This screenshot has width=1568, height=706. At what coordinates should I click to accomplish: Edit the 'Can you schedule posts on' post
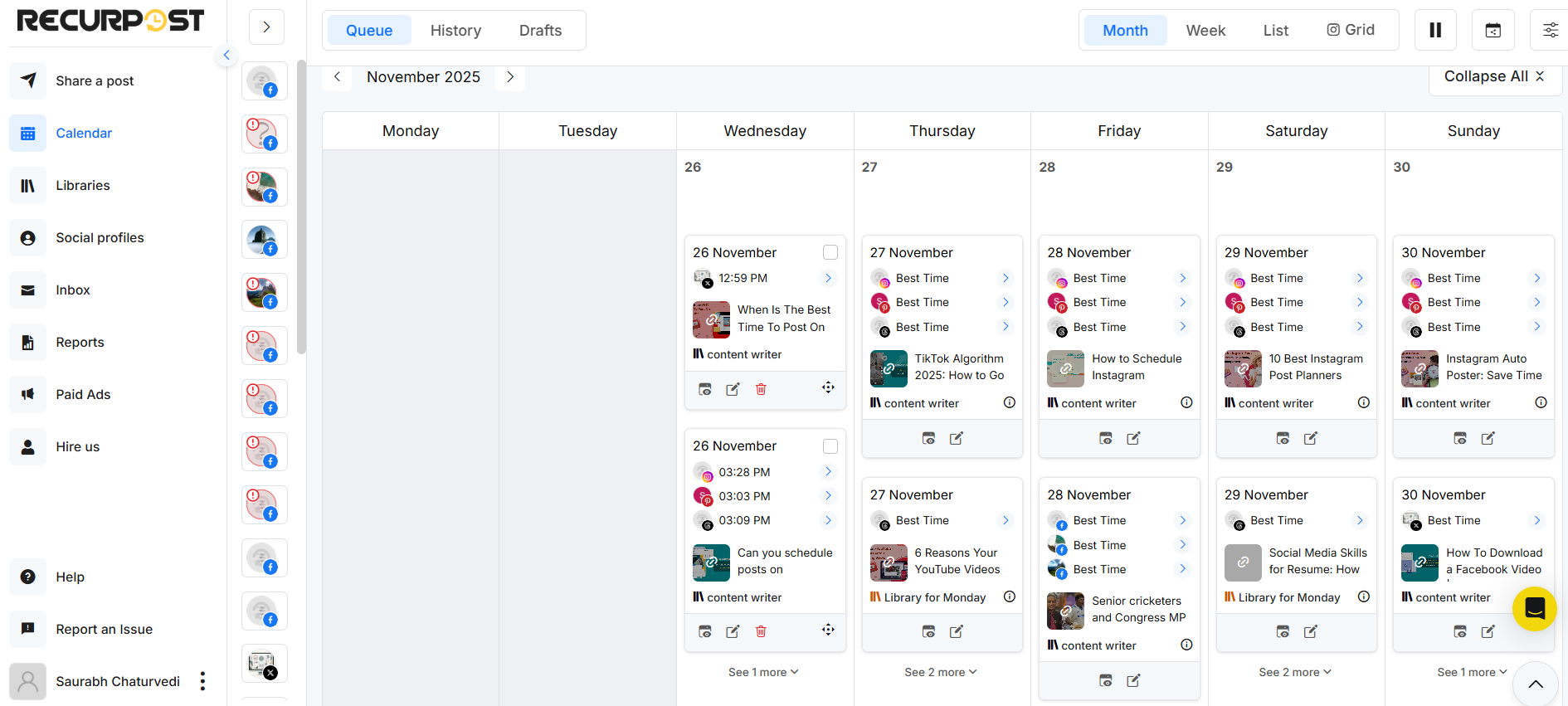click(733, 631)
